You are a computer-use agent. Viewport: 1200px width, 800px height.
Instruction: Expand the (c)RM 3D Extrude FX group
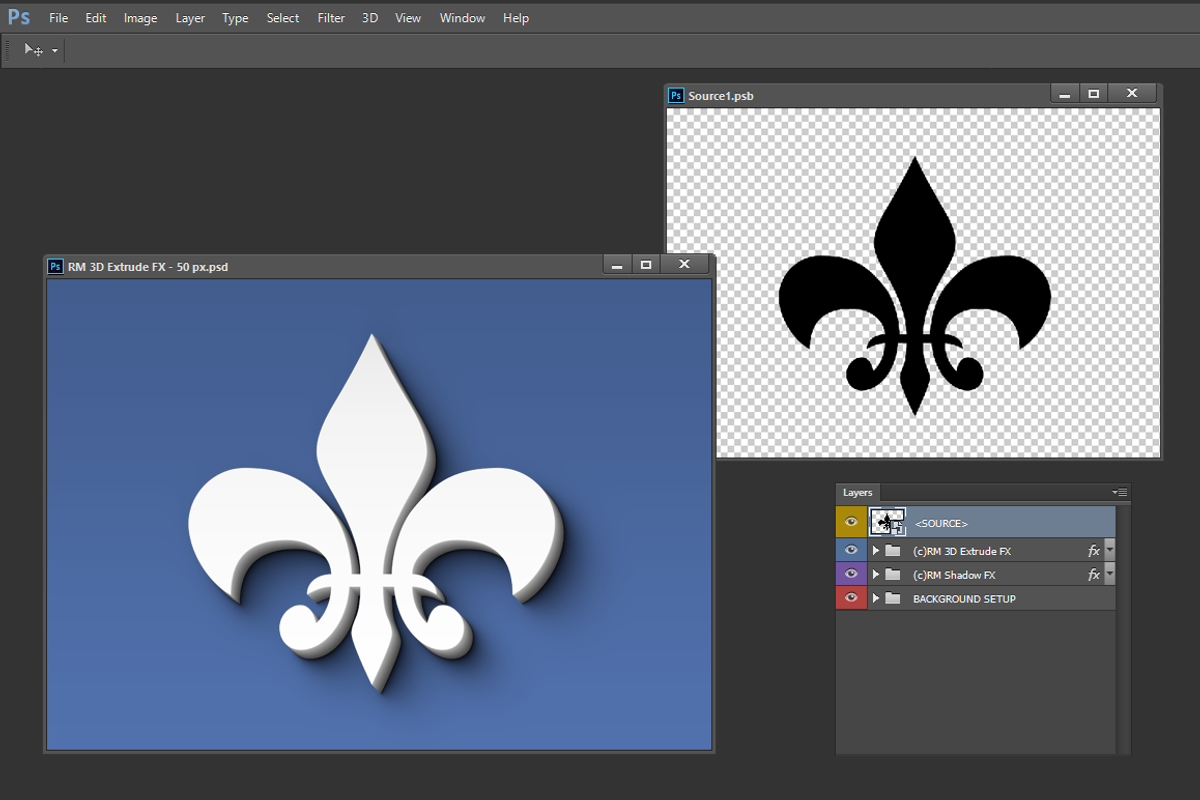876,551
